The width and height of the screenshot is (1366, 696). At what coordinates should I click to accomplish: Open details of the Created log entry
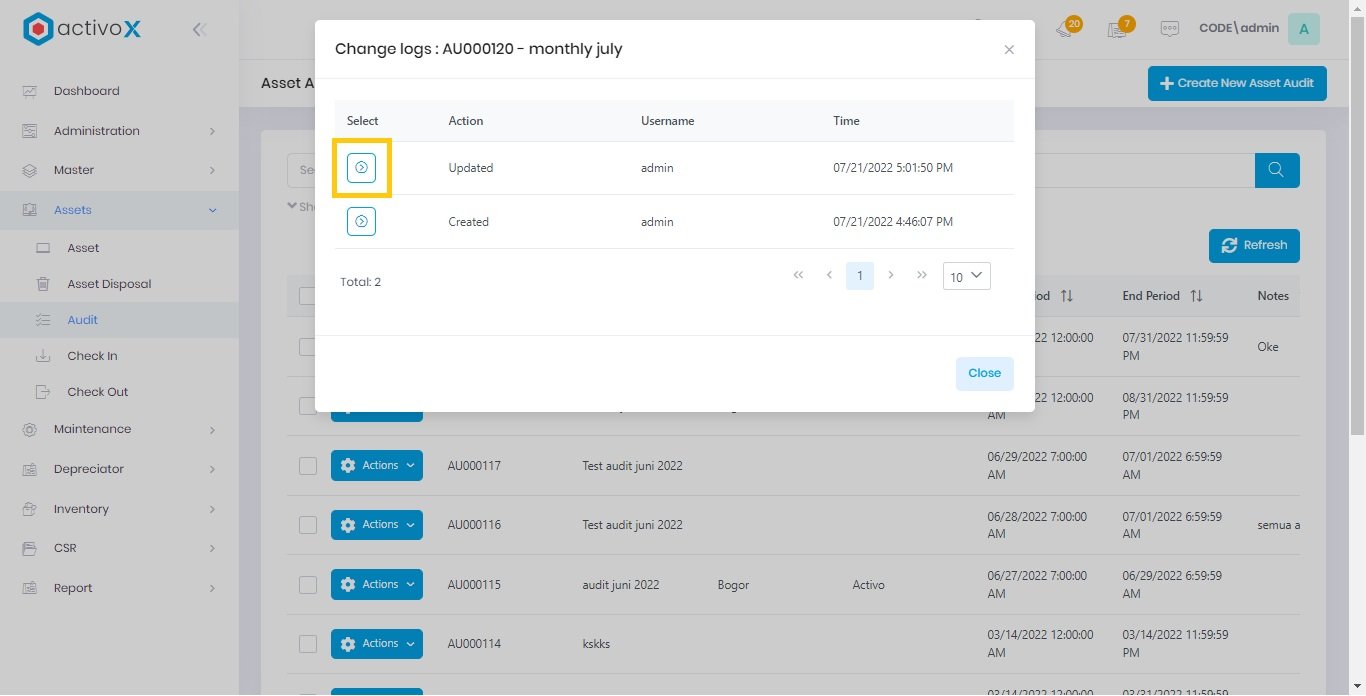pyautogui.click(x=361, y=221)
